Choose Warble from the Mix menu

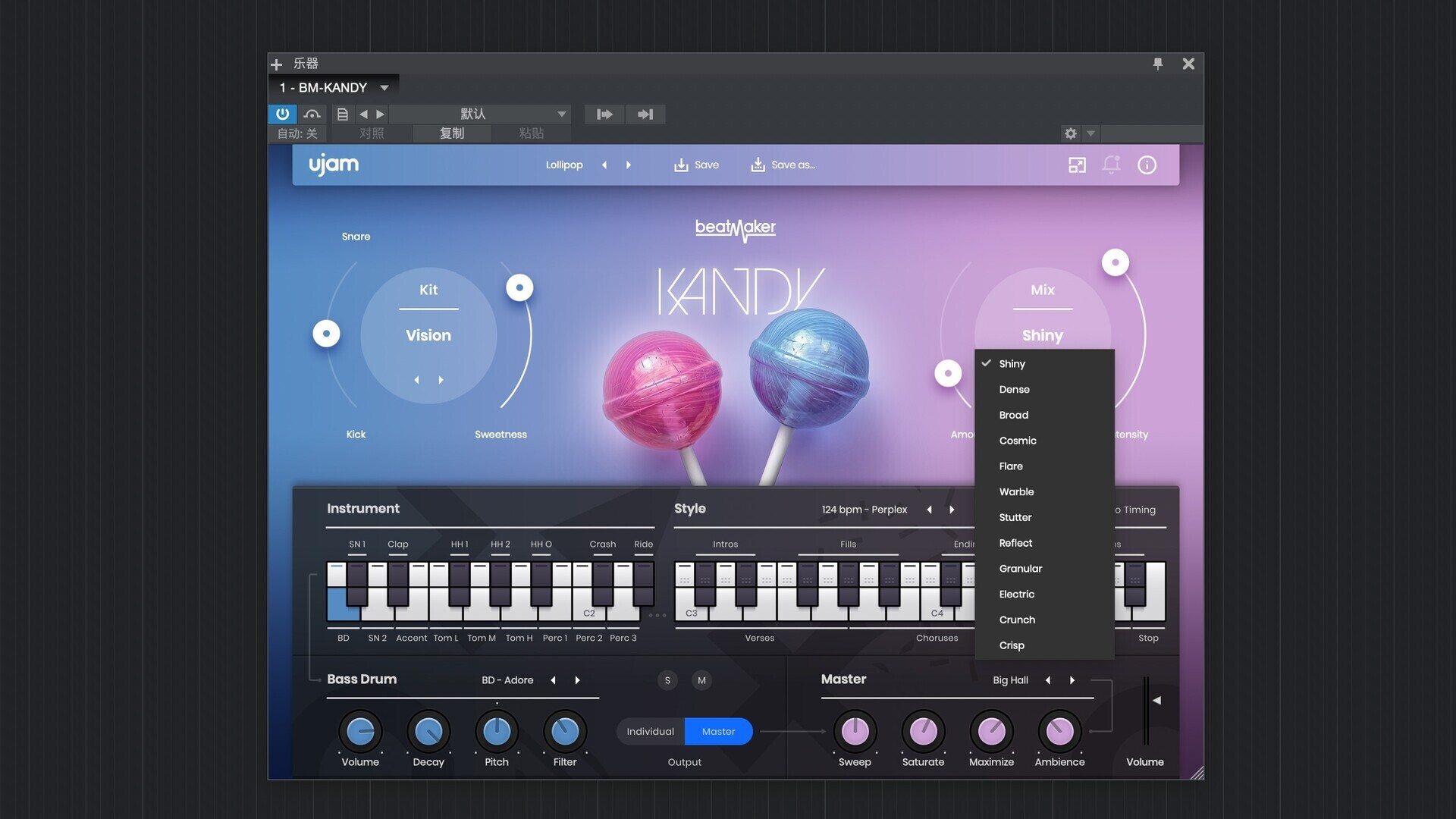1044,492
